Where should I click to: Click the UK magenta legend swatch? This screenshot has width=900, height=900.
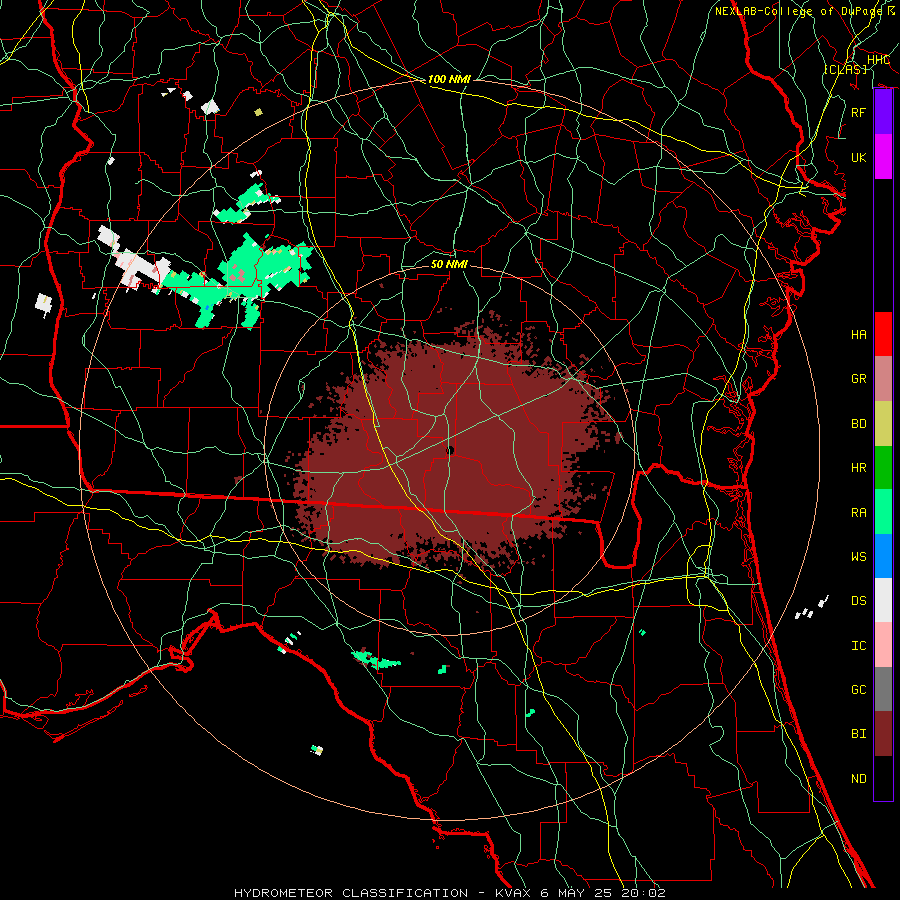pos(883,157)
